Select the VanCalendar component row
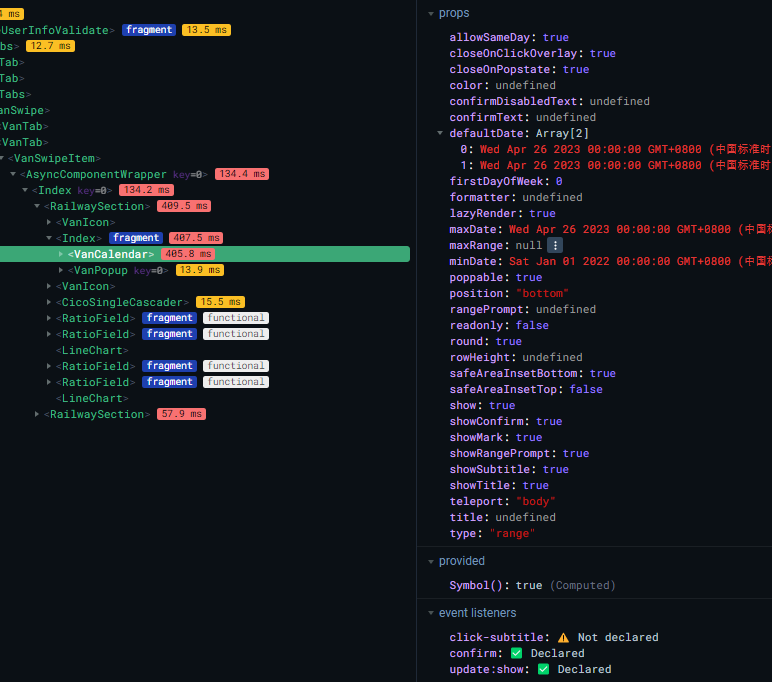Viewport: 772px width, 682px height. point(205,254)
